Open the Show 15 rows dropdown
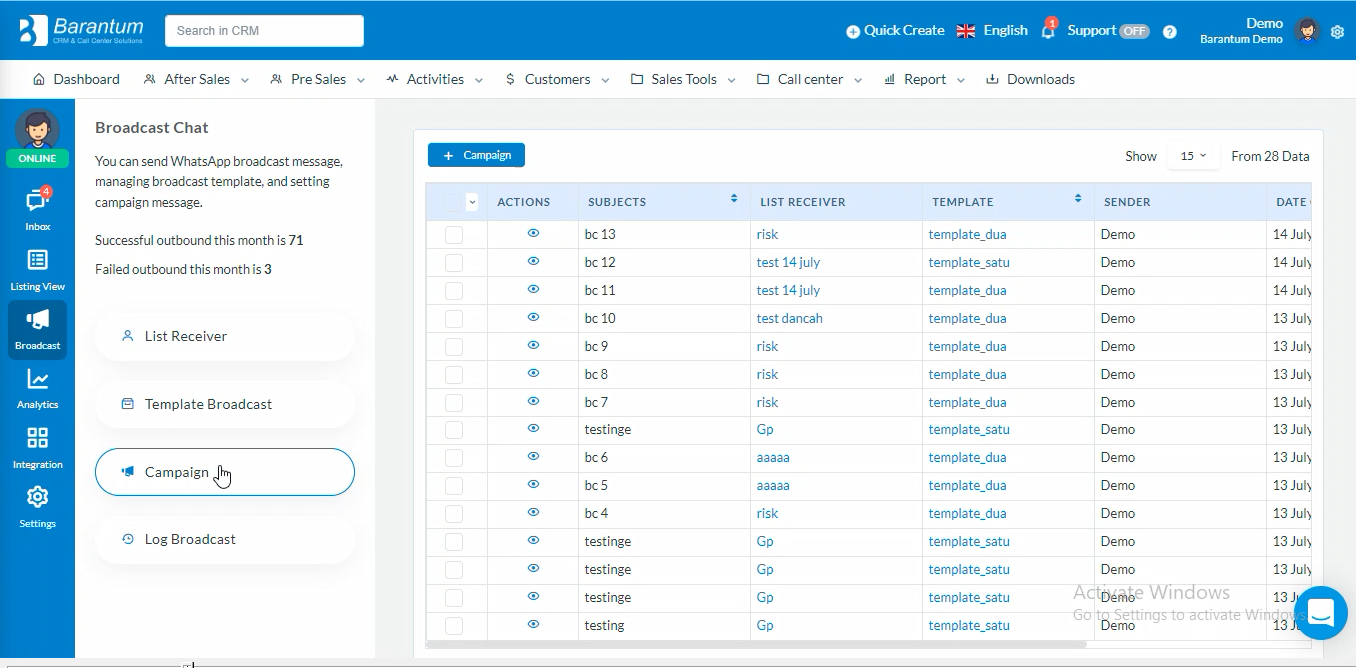1356x668 pixels. [x=1193, y=156]
